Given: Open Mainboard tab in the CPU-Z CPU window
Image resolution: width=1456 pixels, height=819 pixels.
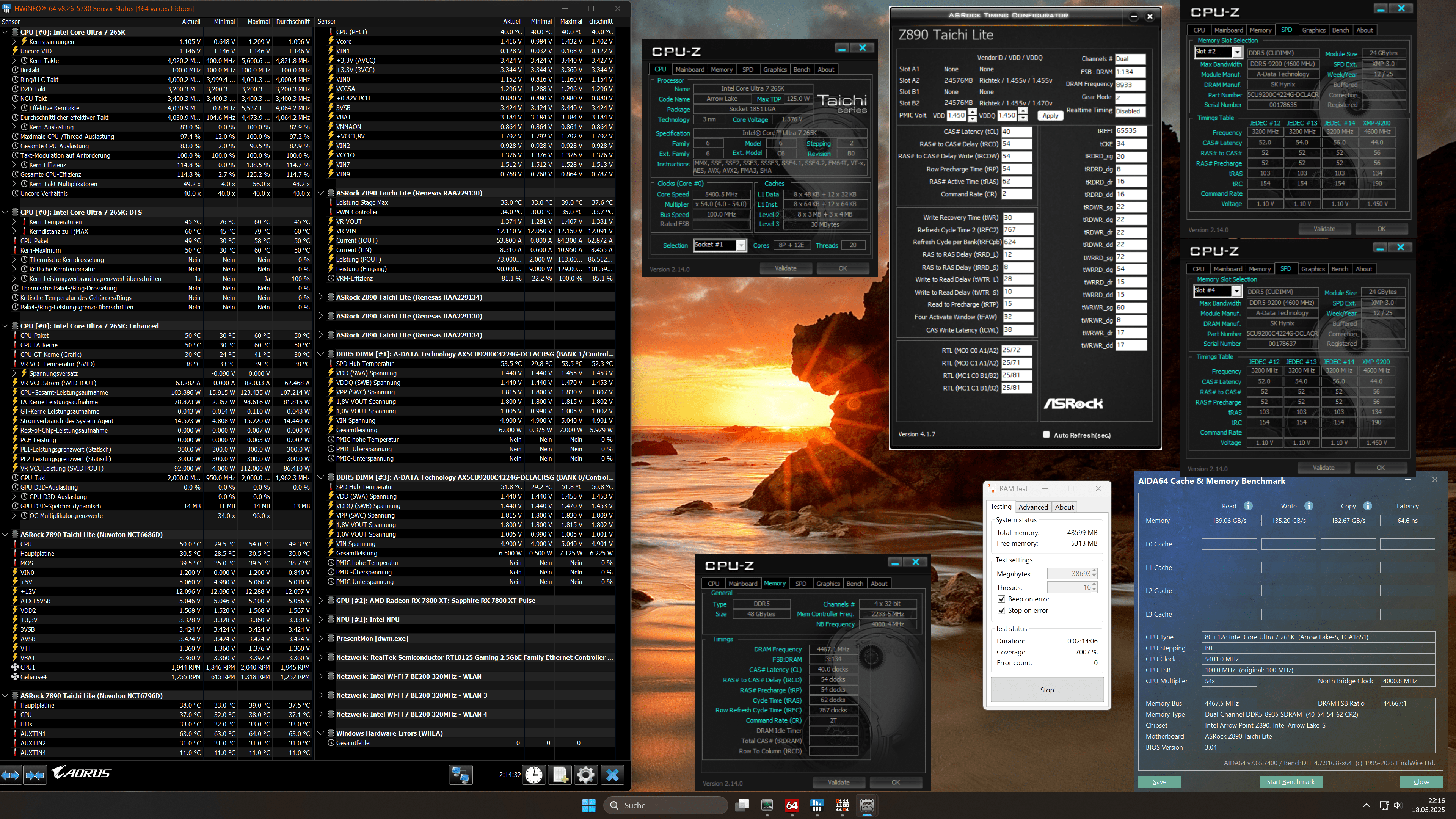Looking at the screenshot, I should [690, 69].
